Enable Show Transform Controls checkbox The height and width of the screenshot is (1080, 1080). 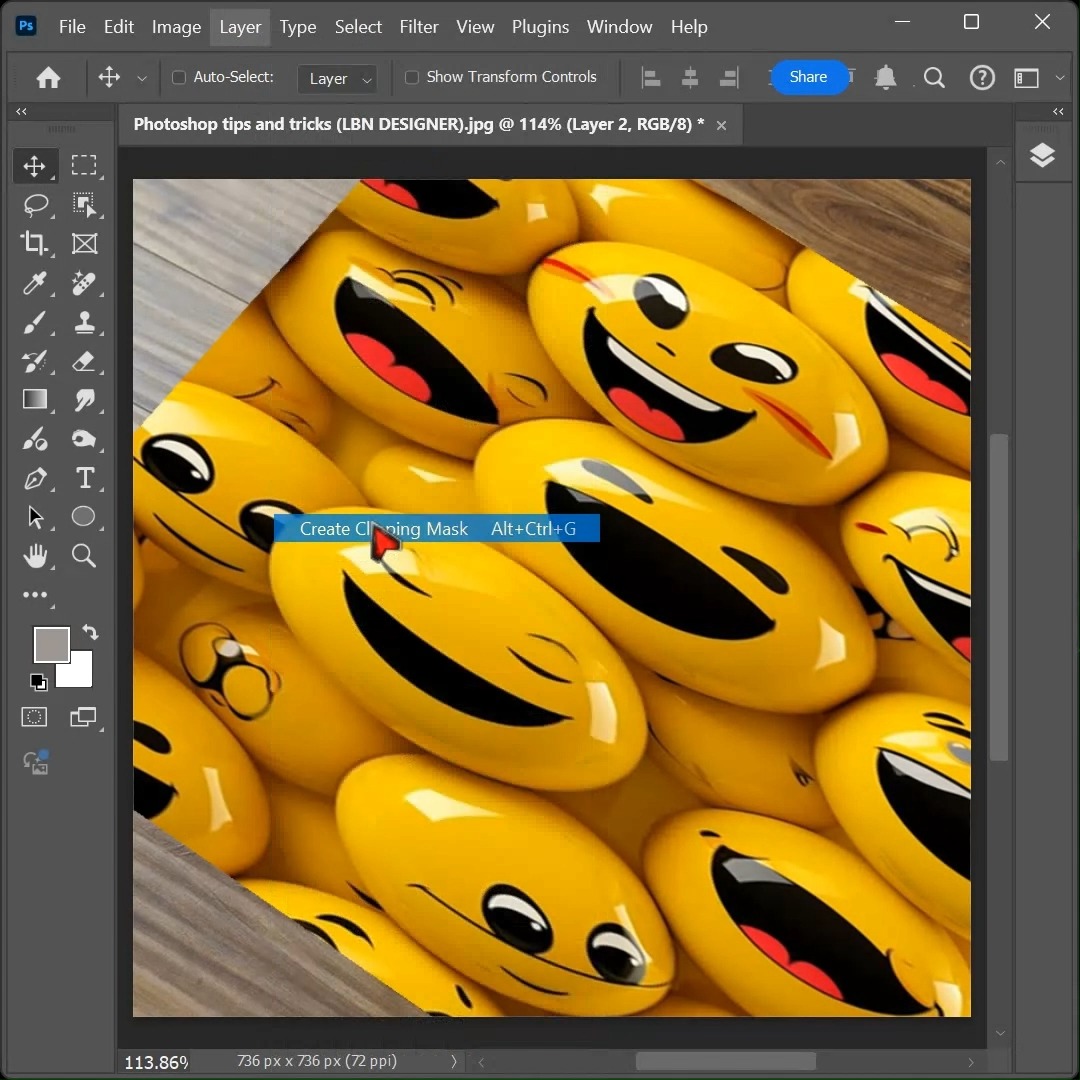tap(412, 77)
